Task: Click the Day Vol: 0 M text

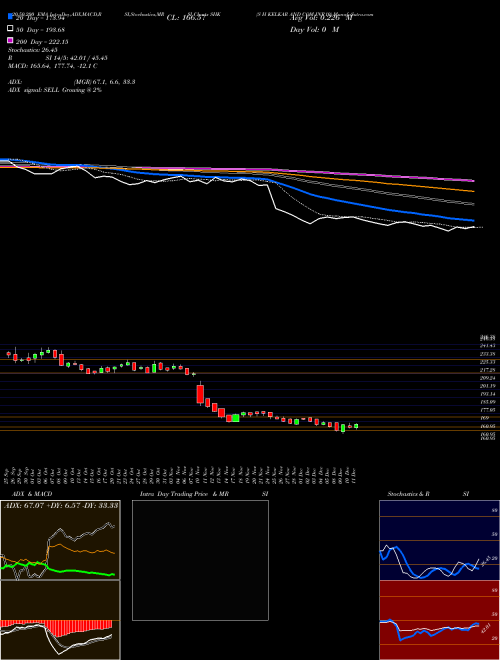Action: click(x=314, y=30)
